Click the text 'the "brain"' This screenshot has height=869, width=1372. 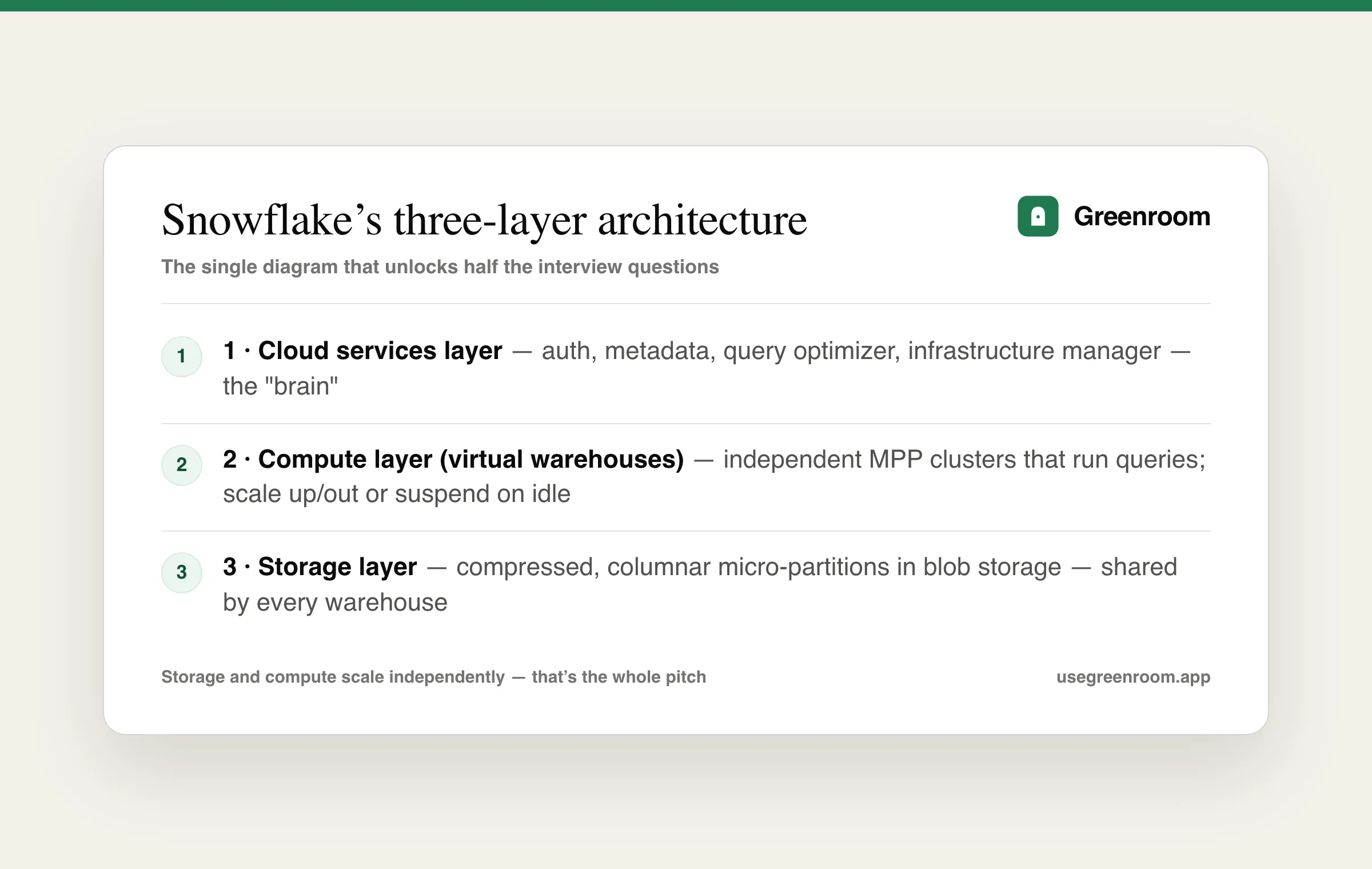pyautogui.click(x=280, y=386)
